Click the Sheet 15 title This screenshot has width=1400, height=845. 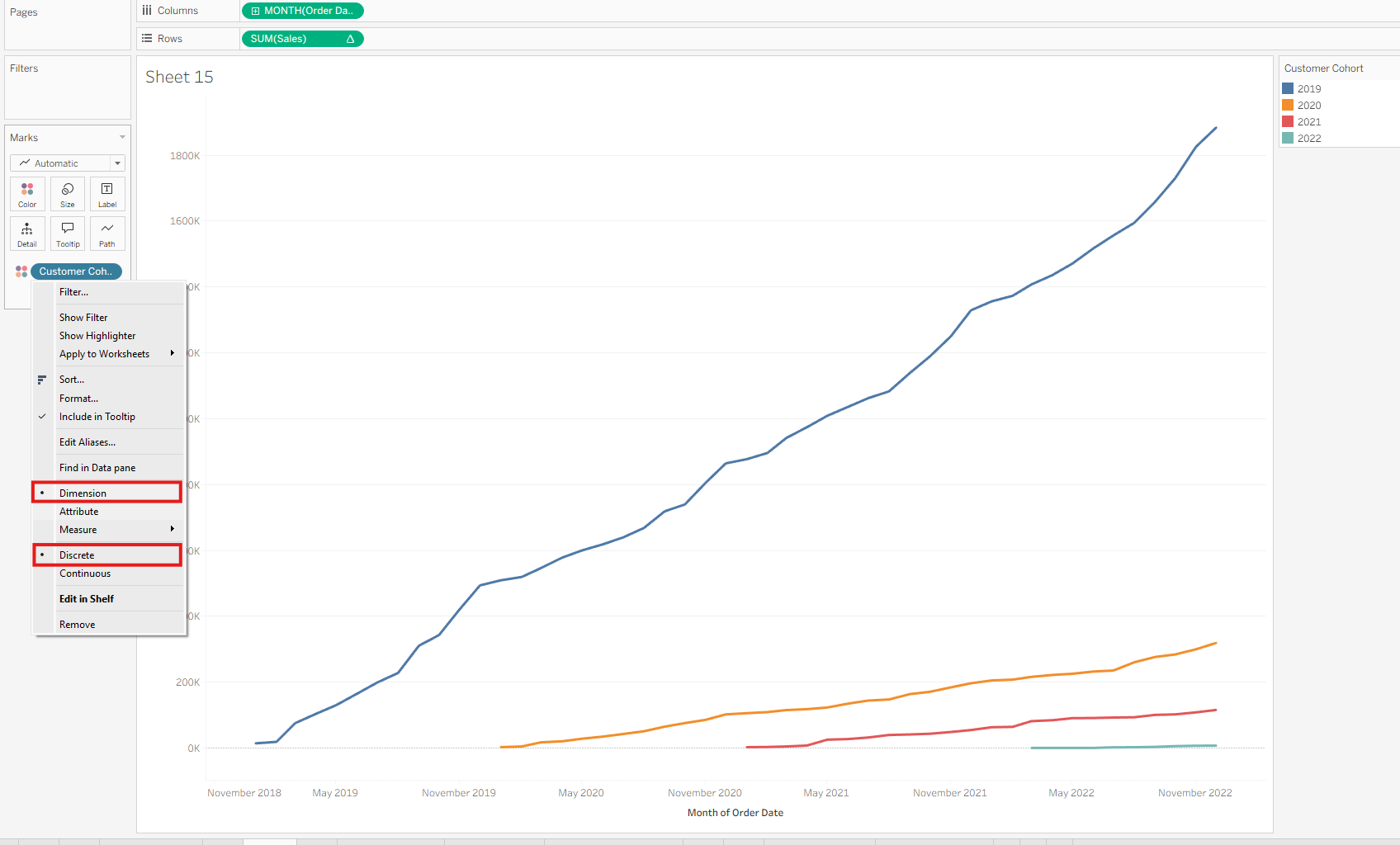[x=179, y=77]
